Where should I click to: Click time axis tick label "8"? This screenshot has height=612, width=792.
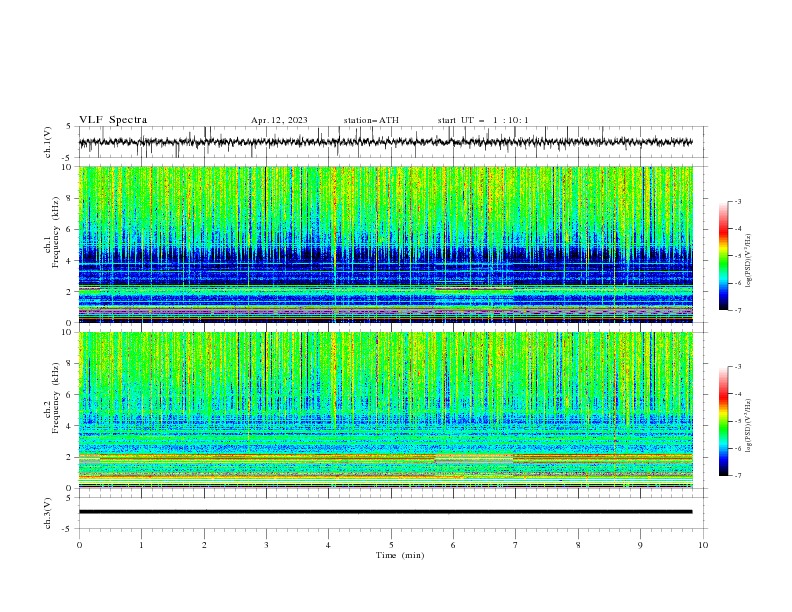578,545
